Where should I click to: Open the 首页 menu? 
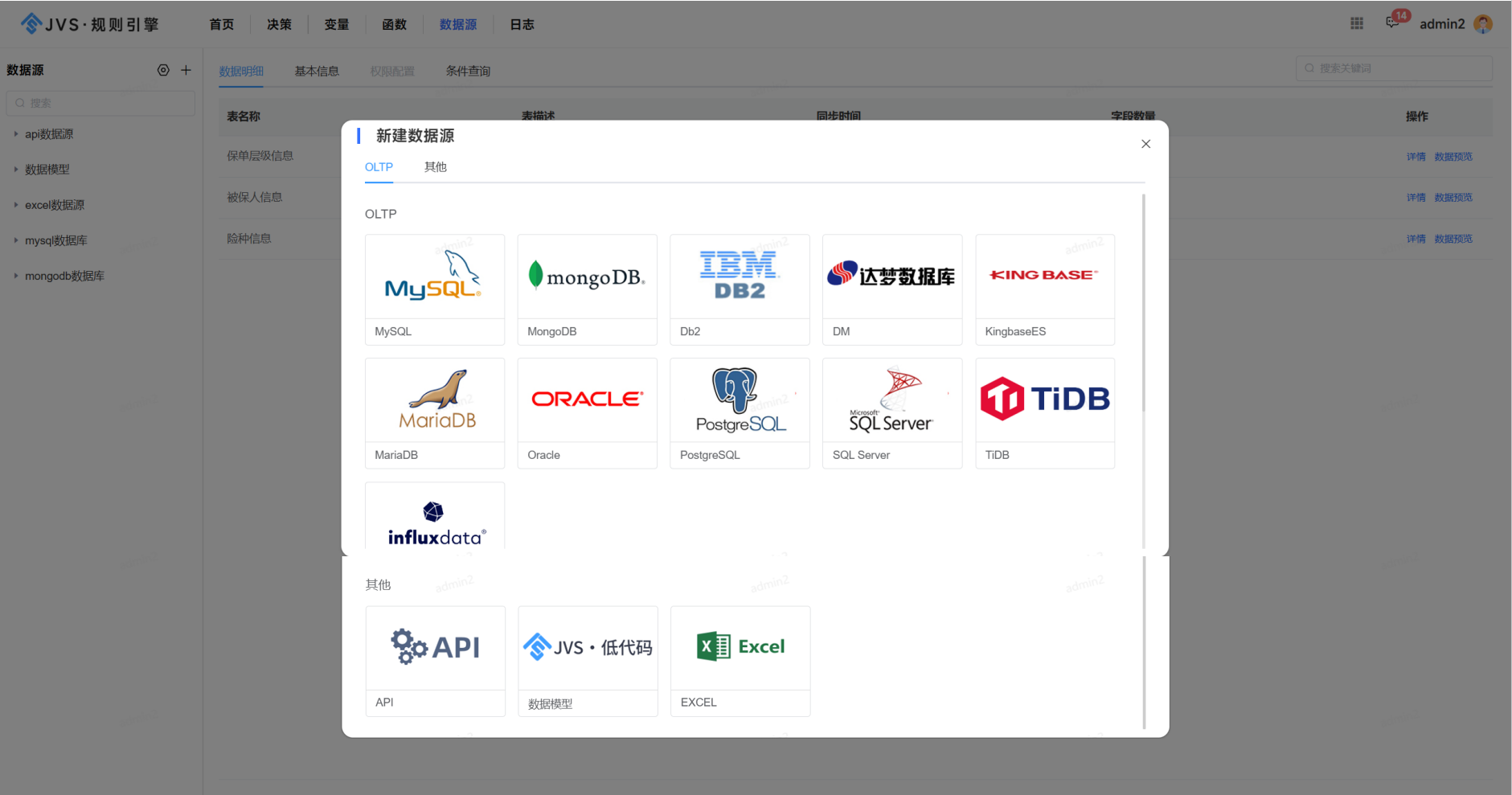click(221, 25)
